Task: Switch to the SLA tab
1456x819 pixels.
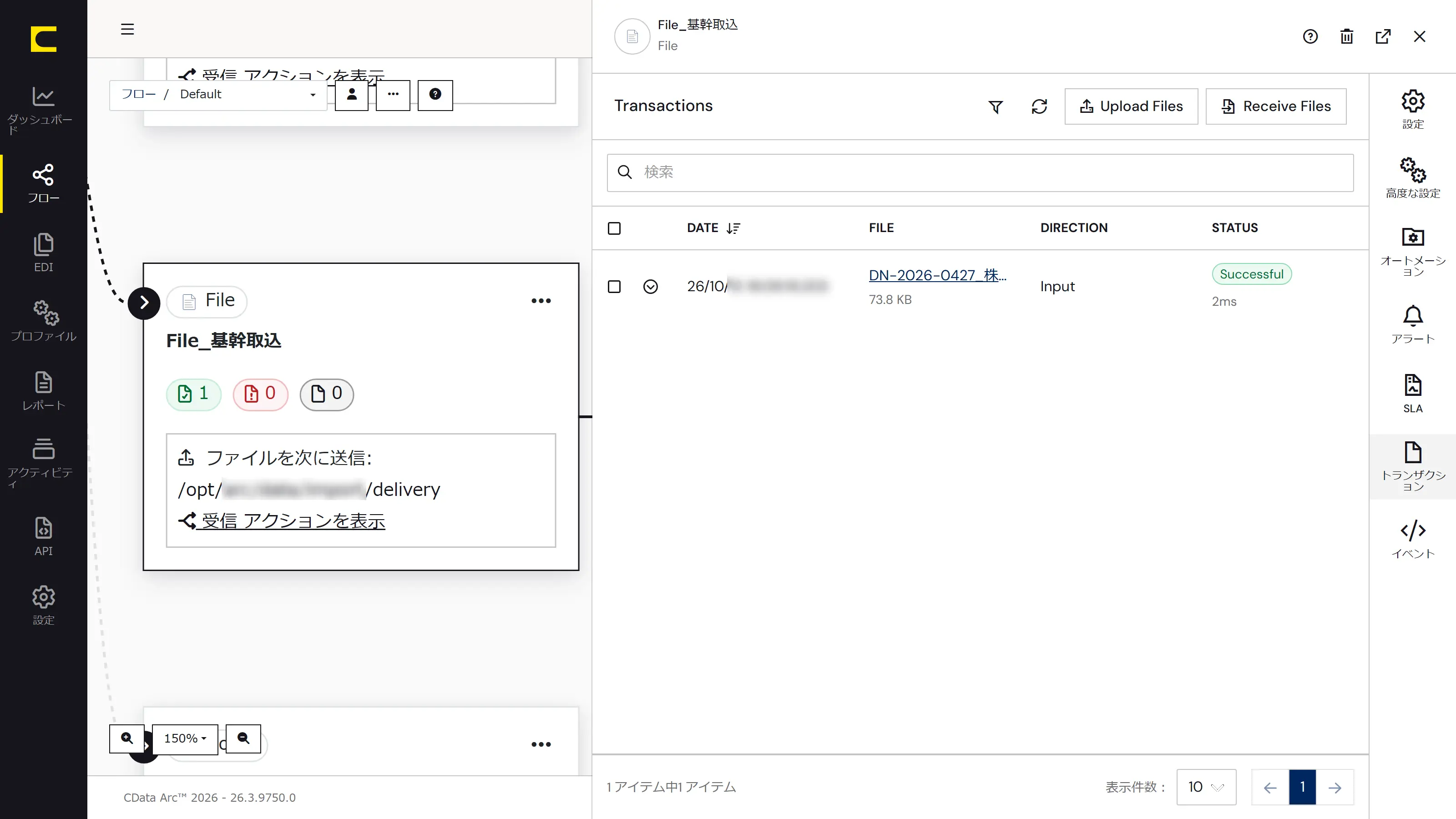Action: point(1412,394)
